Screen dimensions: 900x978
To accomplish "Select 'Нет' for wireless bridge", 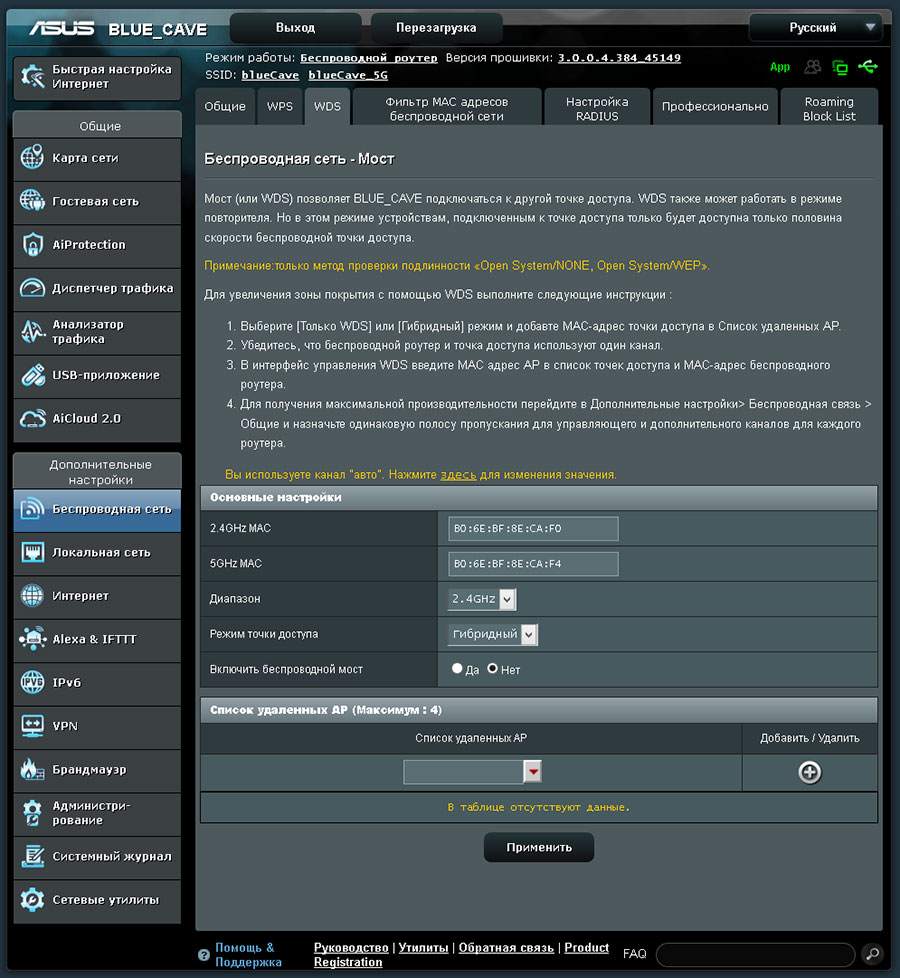I will coord(493,669).
